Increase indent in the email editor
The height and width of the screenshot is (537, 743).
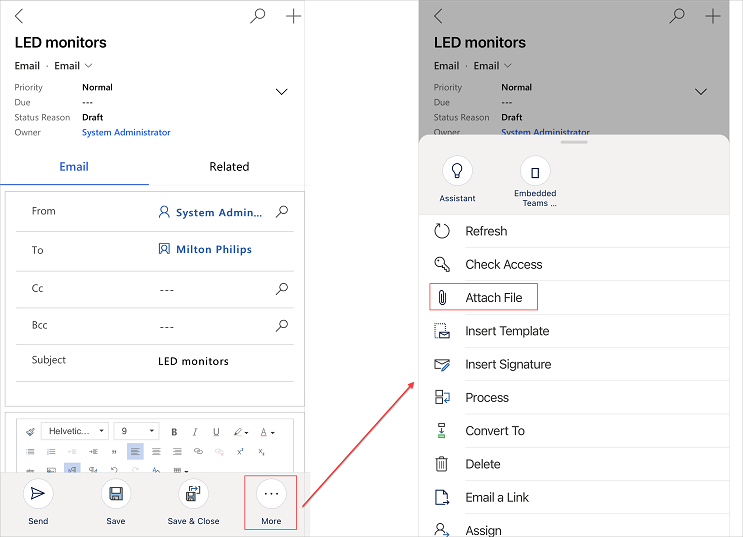click(93, 452)
